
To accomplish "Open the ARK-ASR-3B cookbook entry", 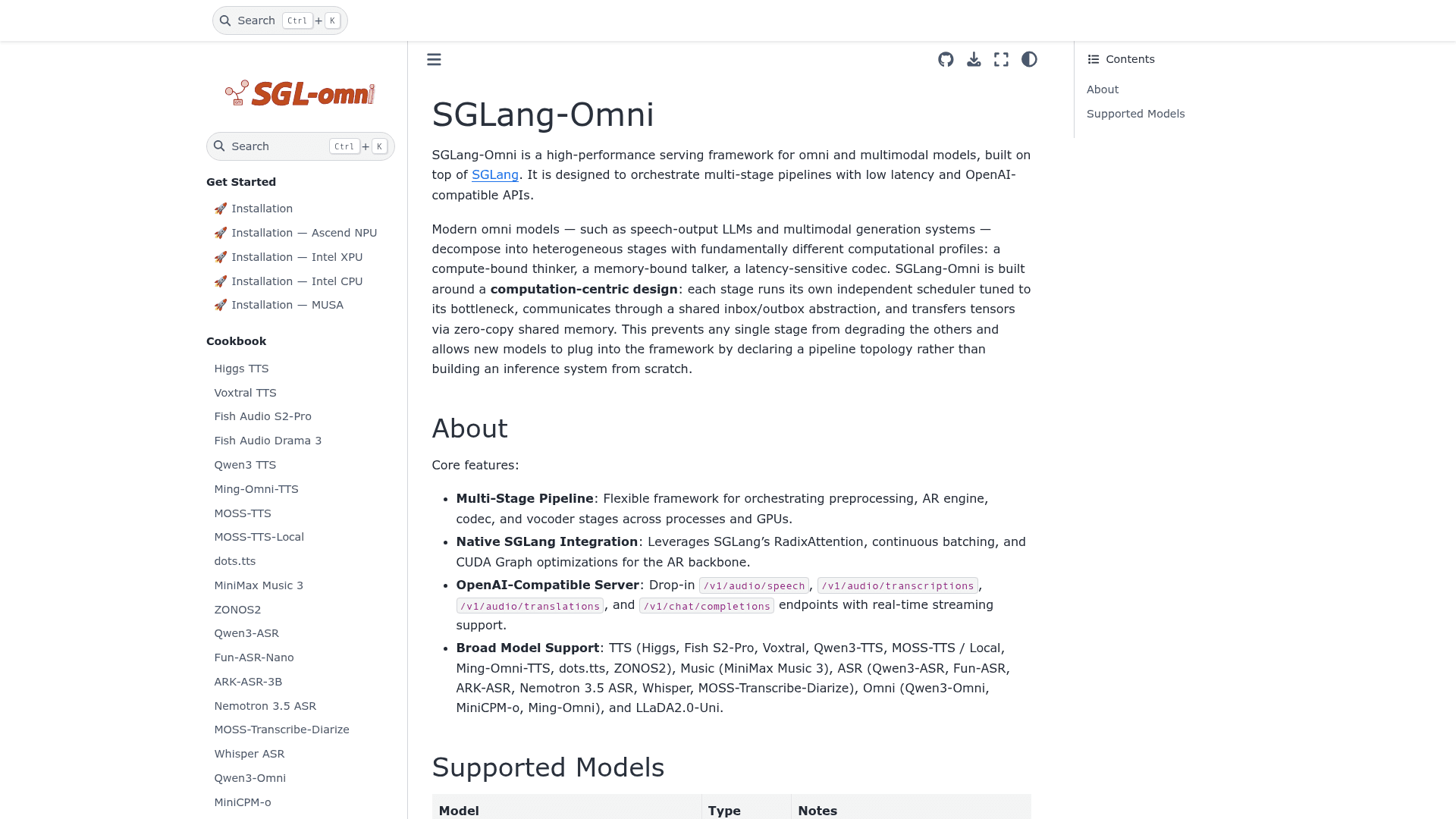I will [x=248, y=682].
